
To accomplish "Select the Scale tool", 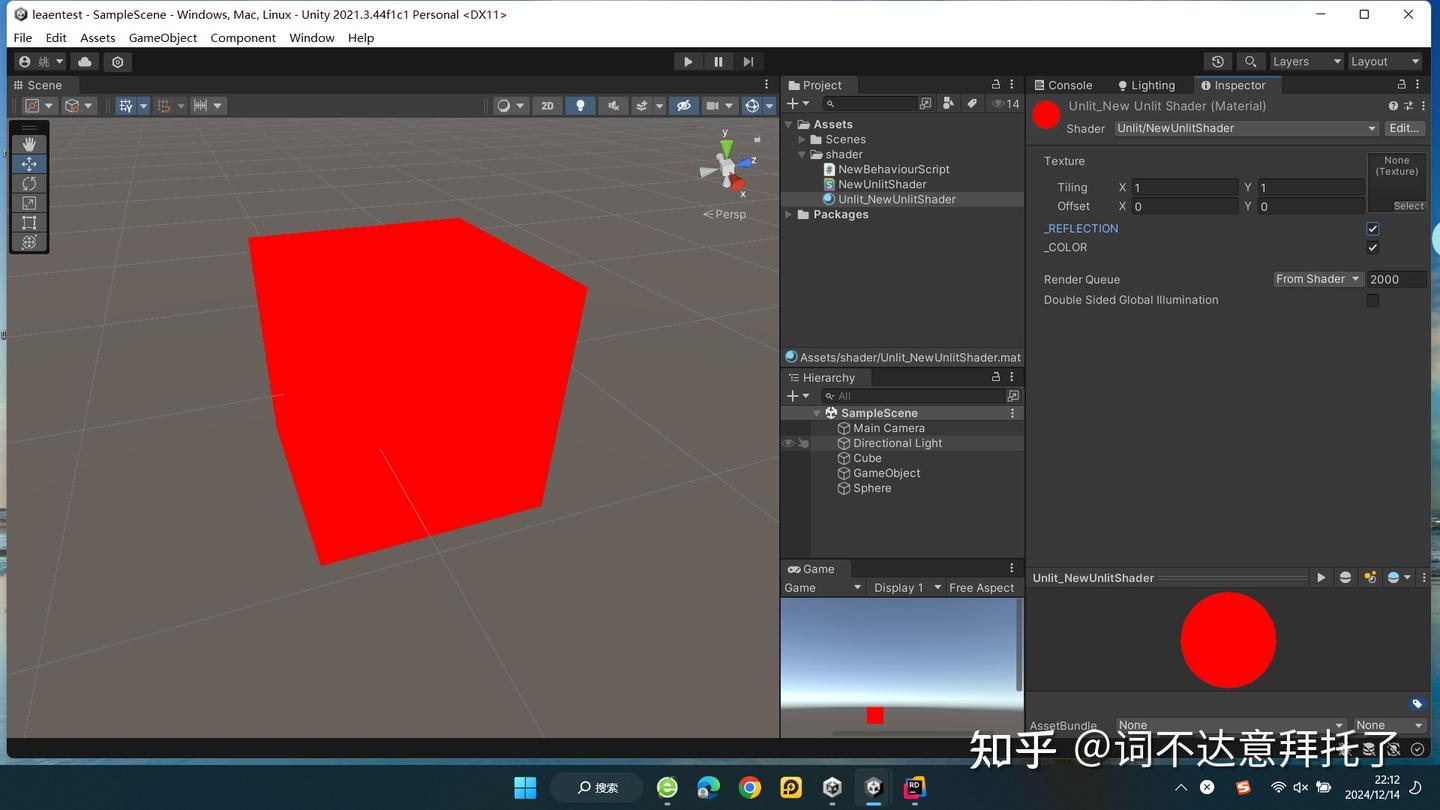I will pyautogui.click(x=29, y=203).
